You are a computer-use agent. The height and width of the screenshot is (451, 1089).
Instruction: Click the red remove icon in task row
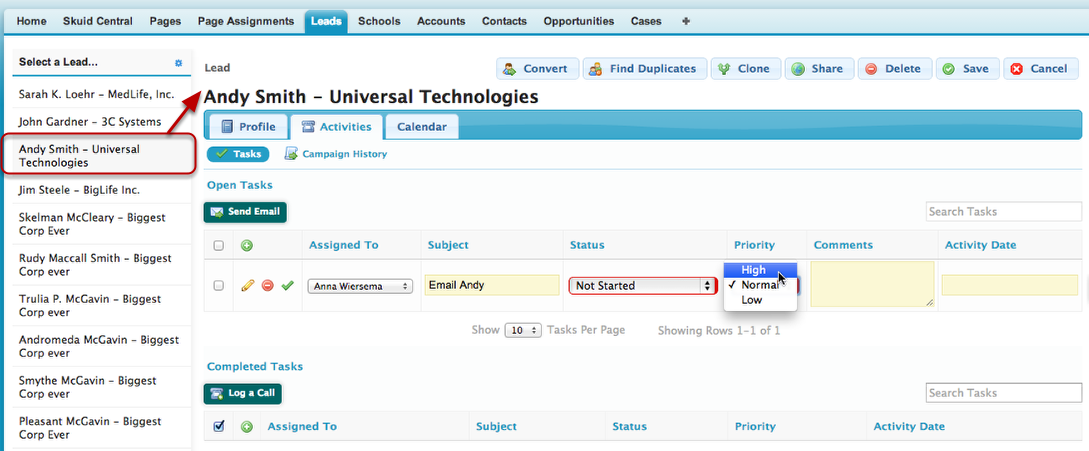coord(267,285)
